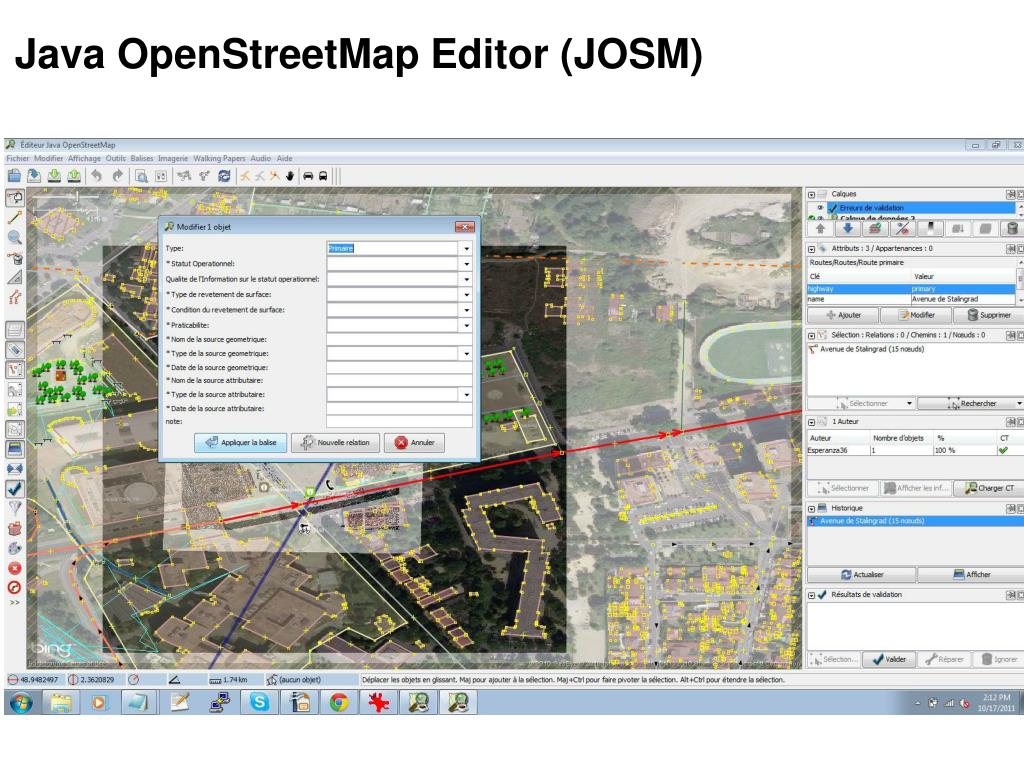Select the delete mode tool
The image size is (1024, 768).
[14, 258]
